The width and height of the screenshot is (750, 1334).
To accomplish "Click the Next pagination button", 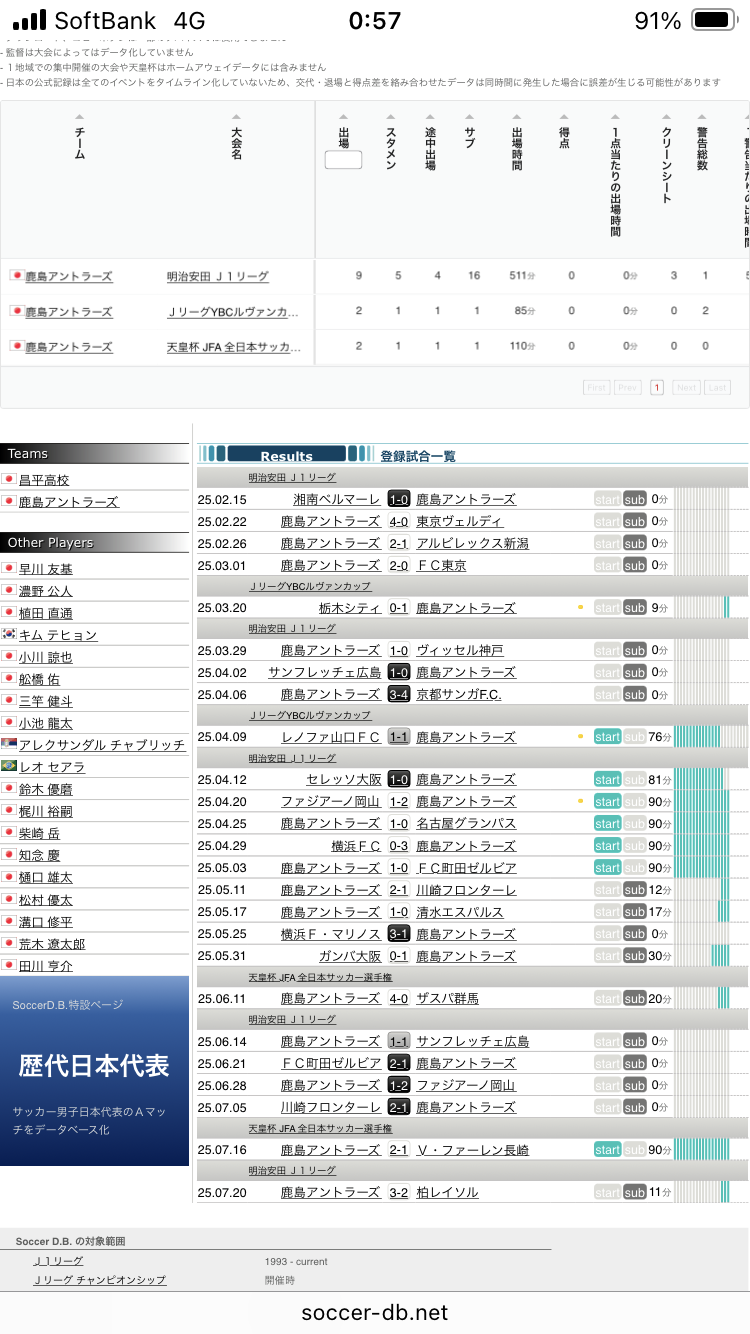I will tap(686, 387).
